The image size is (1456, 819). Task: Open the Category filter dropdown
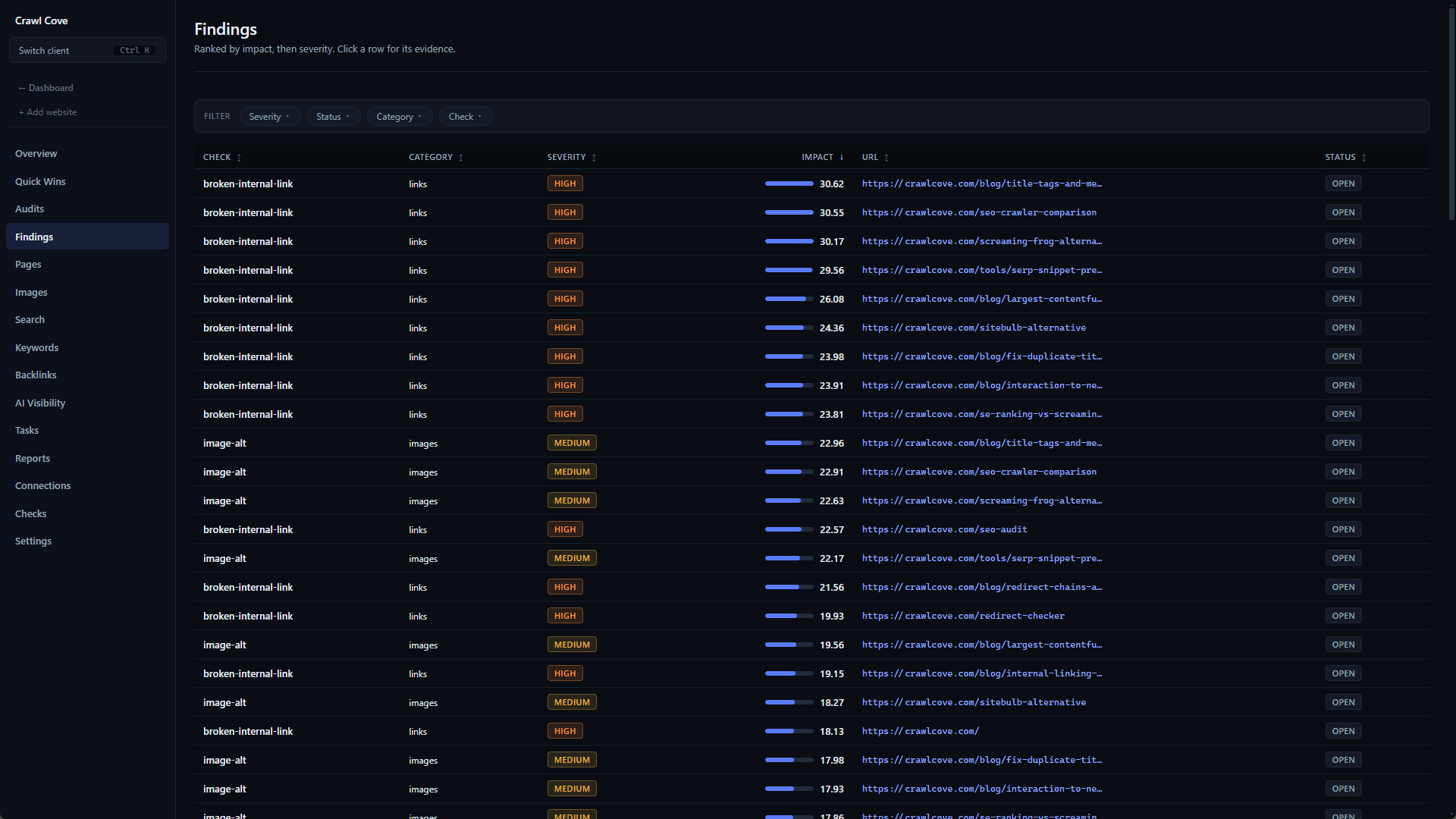400,116
